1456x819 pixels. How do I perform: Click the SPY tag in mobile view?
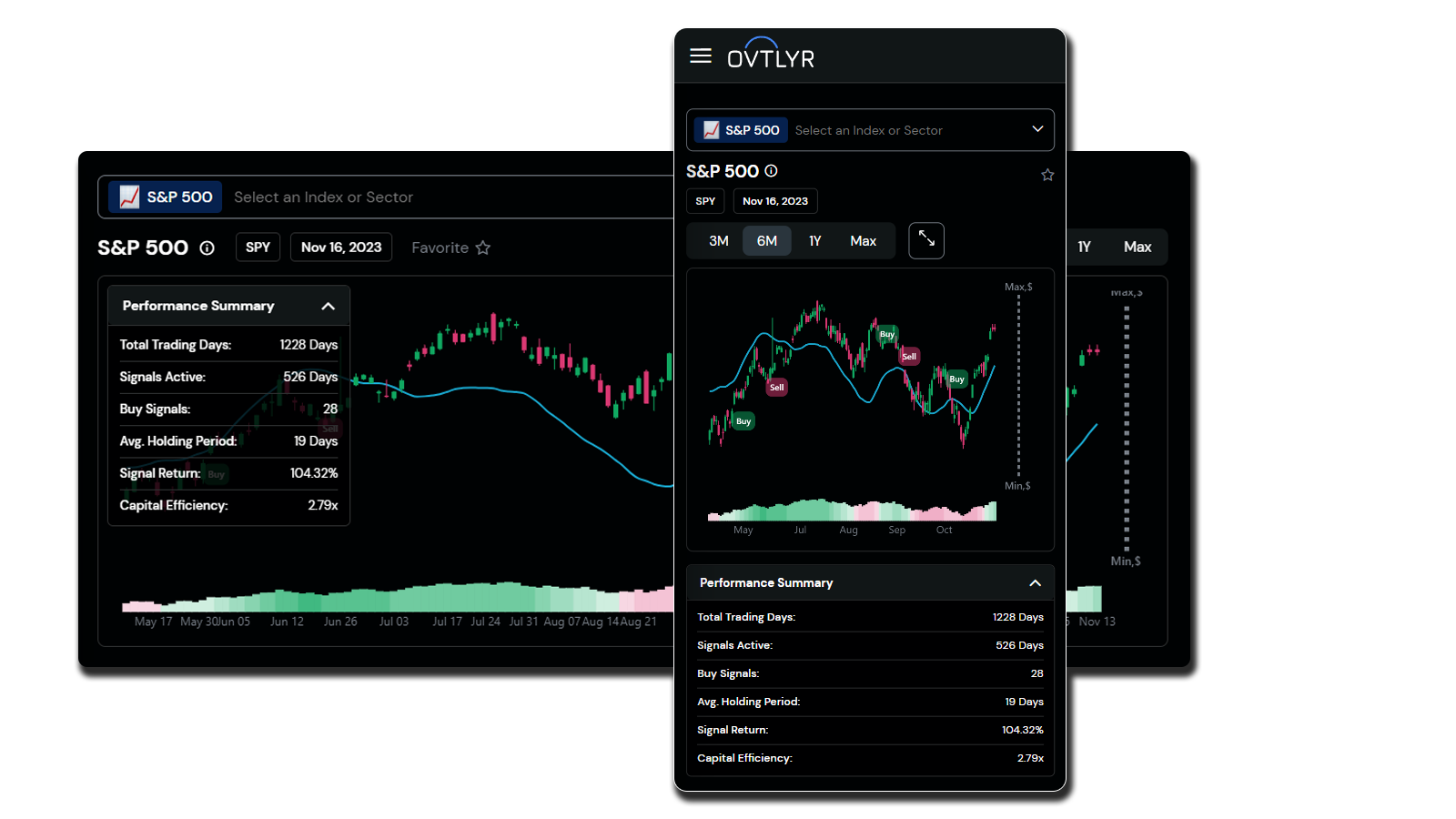point(705,201)
